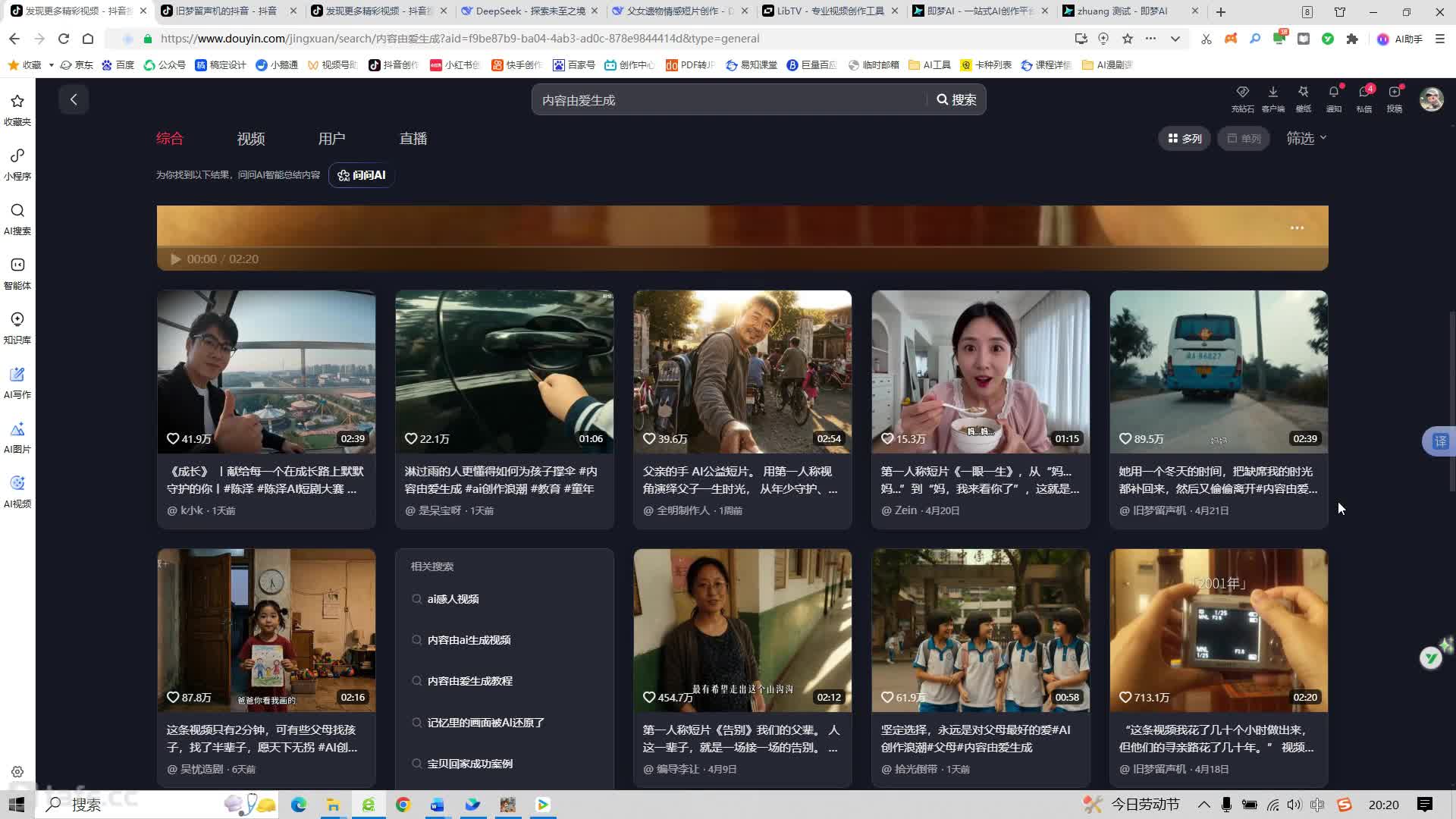Image resolution: width=1456 pixels, height=819 pixels.
Task: Switch to the LibTV browser tab
Action: pyautogui.click(x=829, y=11)
